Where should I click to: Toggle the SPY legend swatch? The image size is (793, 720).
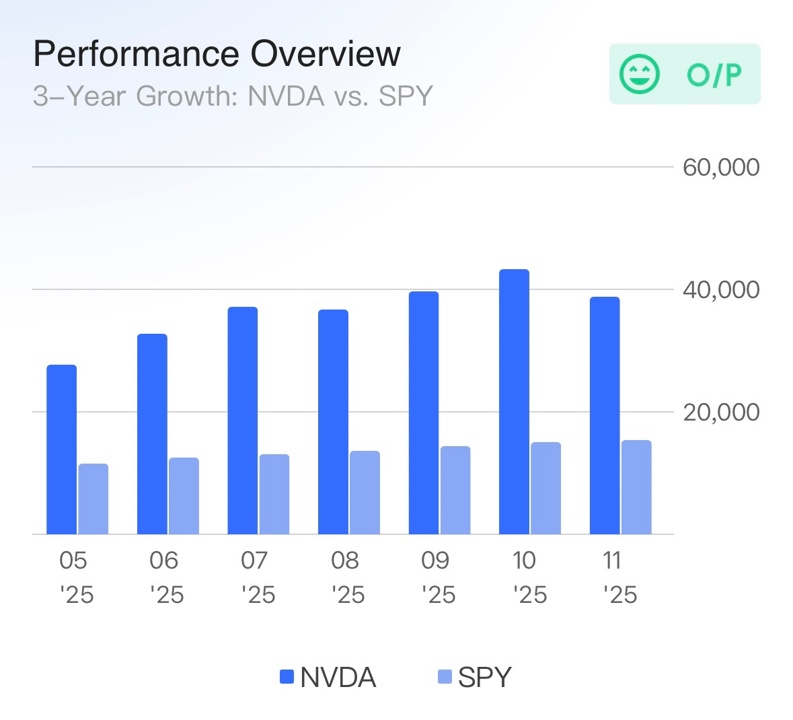coord(445,677)
